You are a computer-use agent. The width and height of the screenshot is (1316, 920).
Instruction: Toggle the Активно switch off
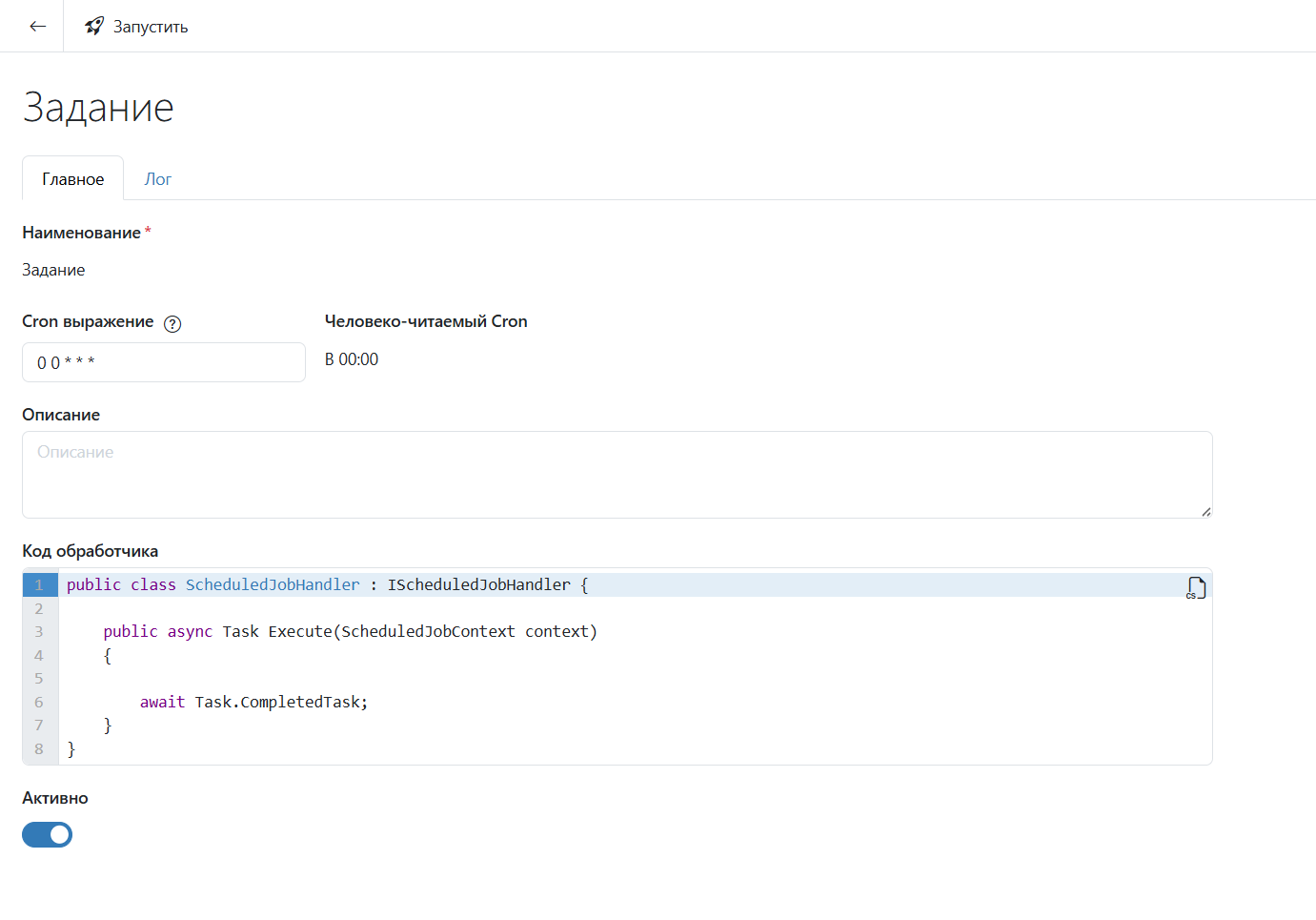48,835
